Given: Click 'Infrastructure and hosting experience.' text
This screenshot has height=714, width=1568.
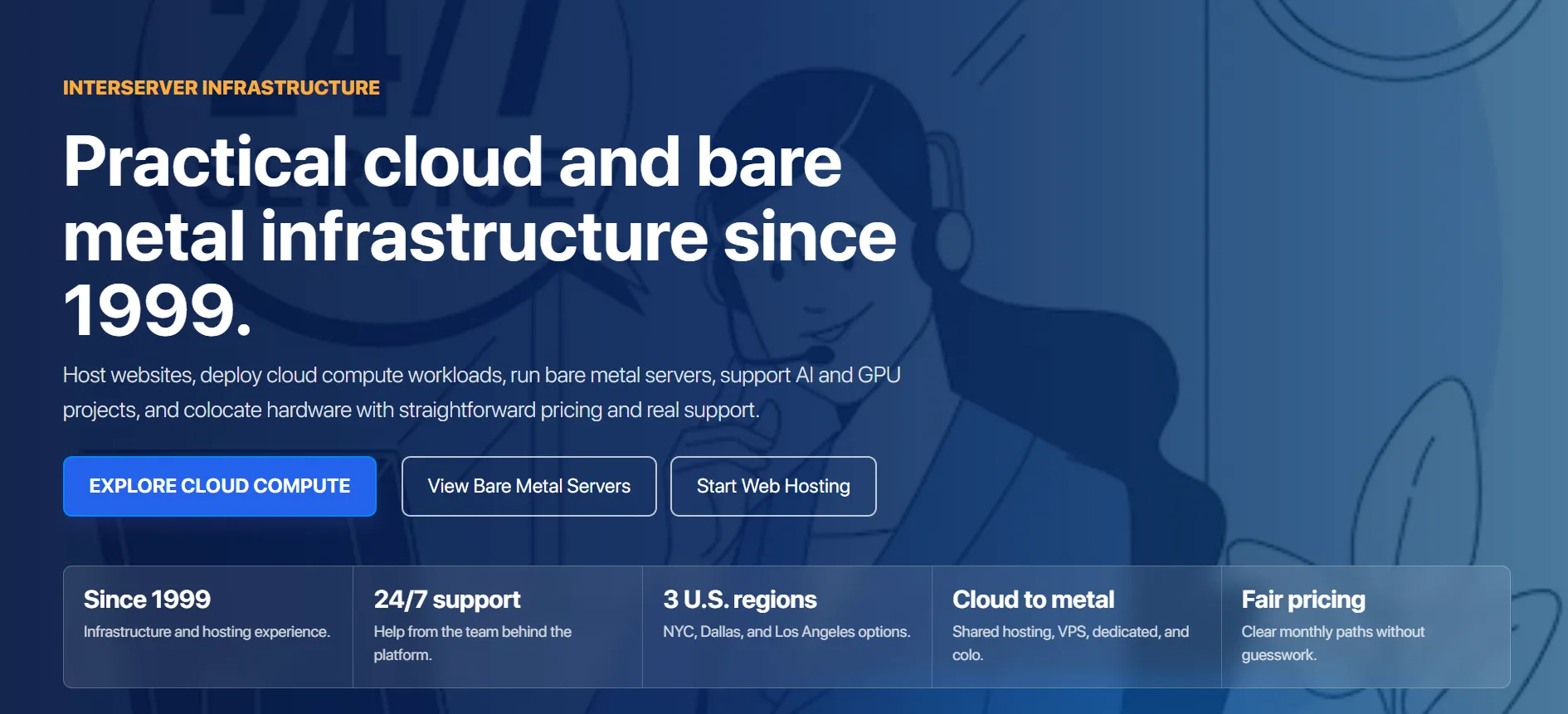Looking at the screenshot, I should [x=207, y=632].
